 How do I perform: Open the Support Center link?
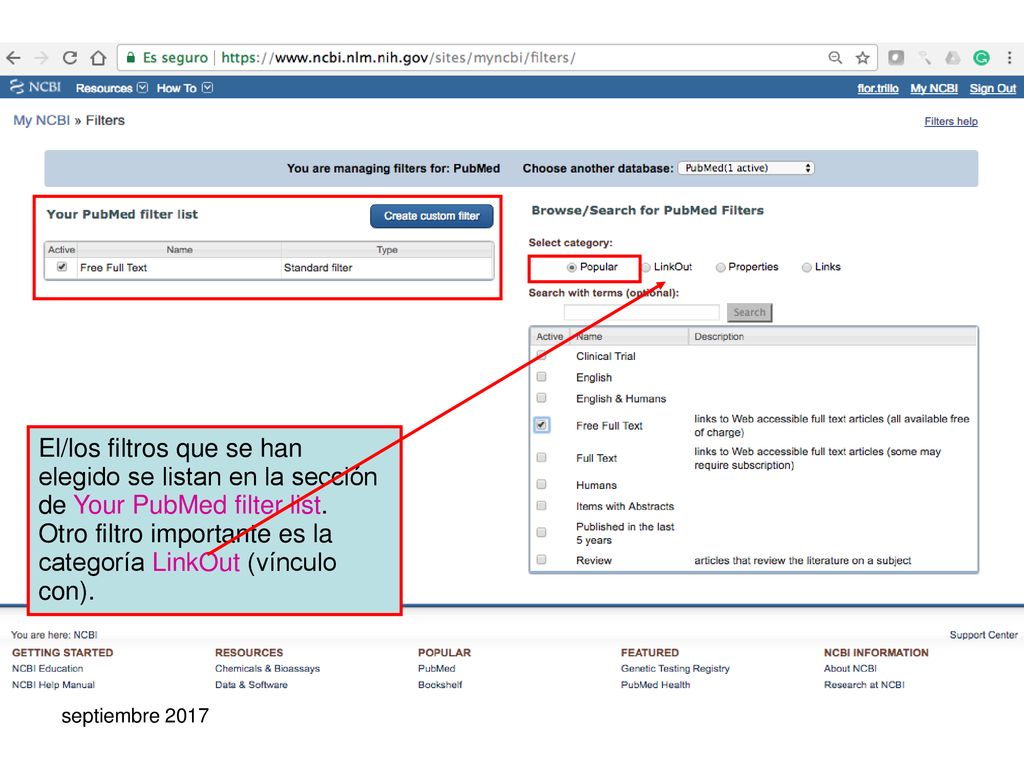click(x=984, y=635)
